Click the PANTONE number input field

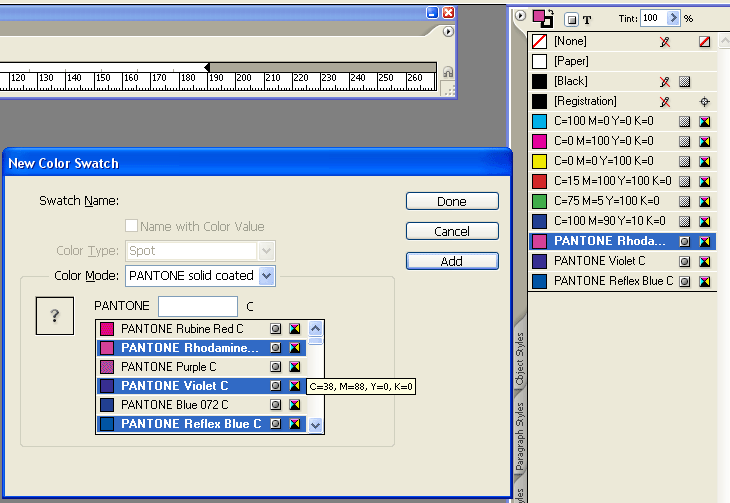(198, 306)
